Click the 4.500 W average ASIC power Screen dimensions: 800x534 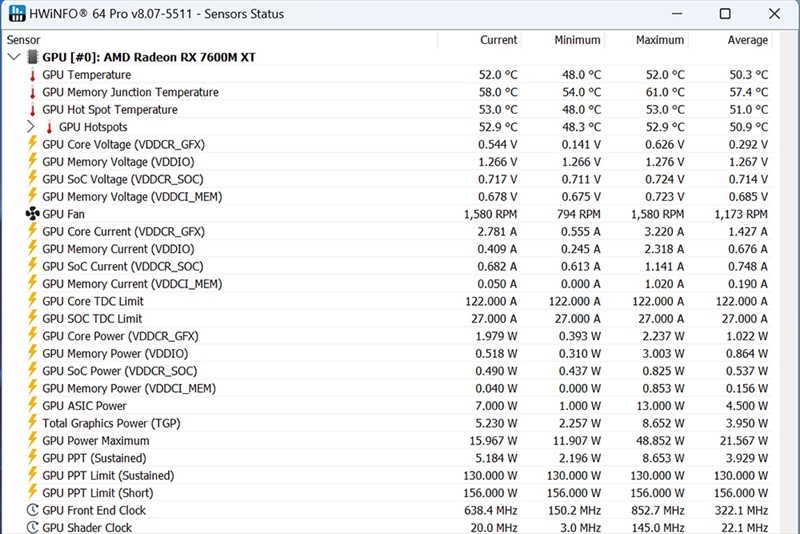coord(747,406)
